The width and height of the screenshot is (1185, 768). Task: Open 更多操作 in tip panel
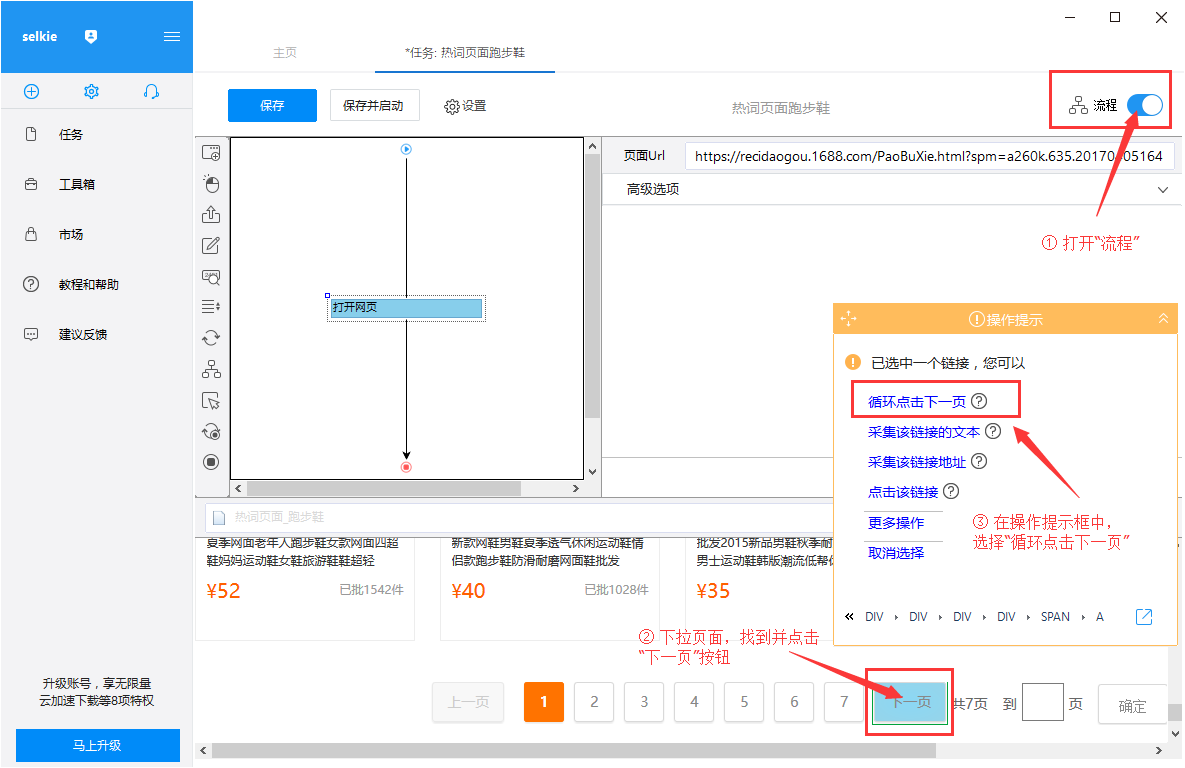[896, 522]
